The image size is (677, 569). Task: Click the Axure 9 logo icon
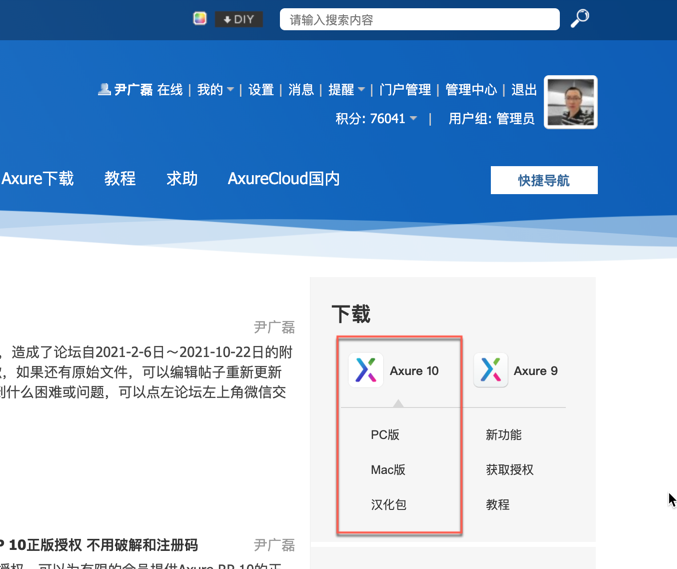click(490, 370)
